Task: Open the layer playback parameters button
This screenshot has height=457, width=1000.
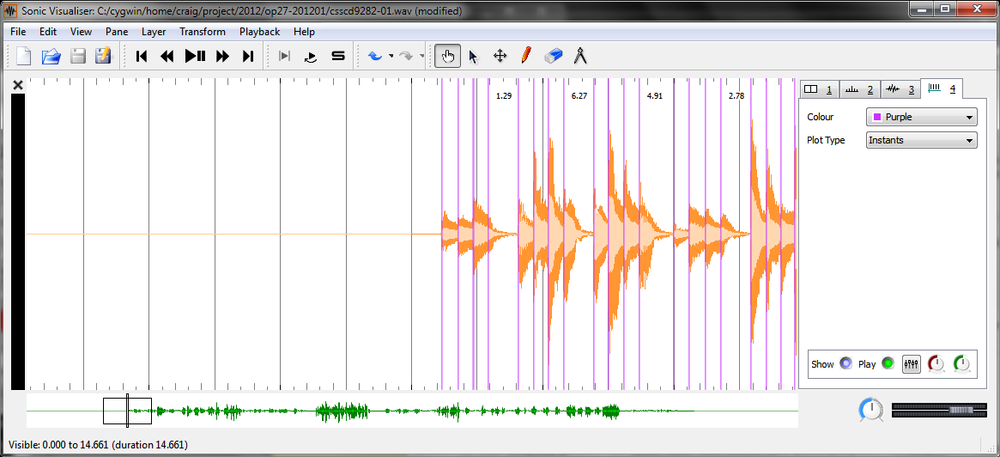Action: point(911,364)
